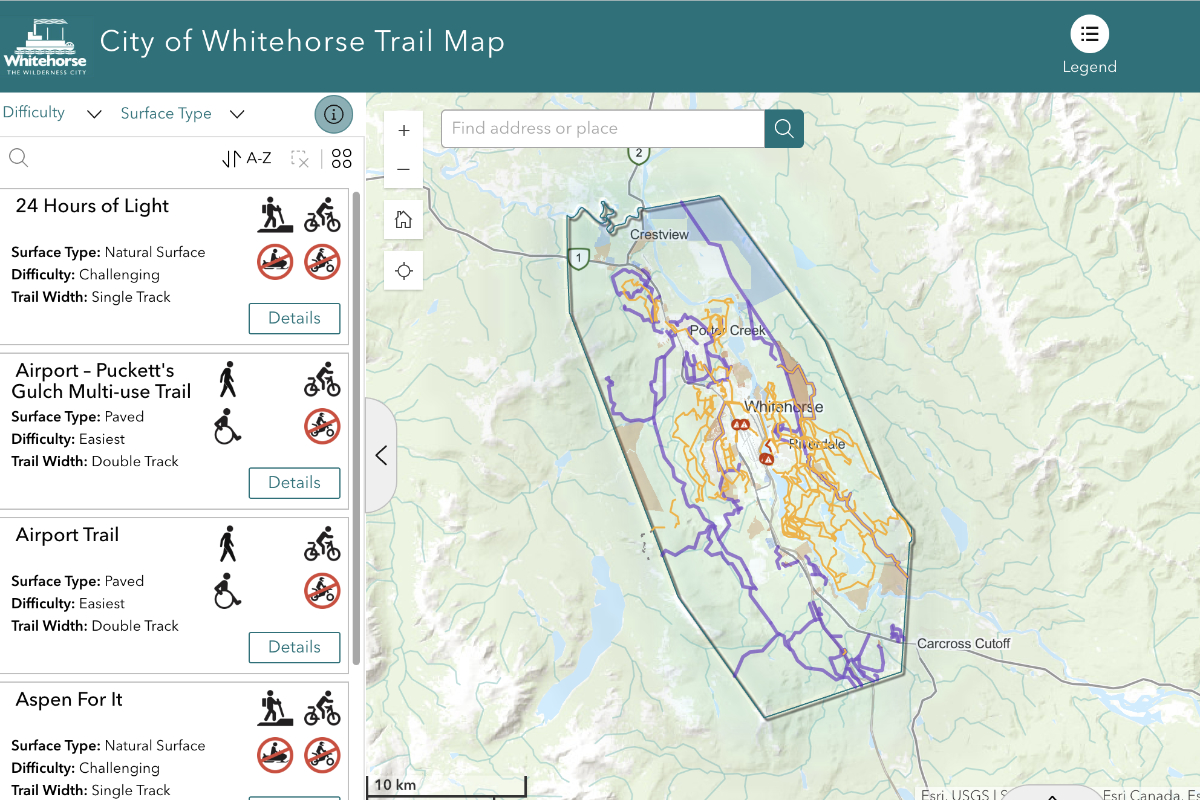View Details for the Airport Trail
1200x800 pixels.
294,647
